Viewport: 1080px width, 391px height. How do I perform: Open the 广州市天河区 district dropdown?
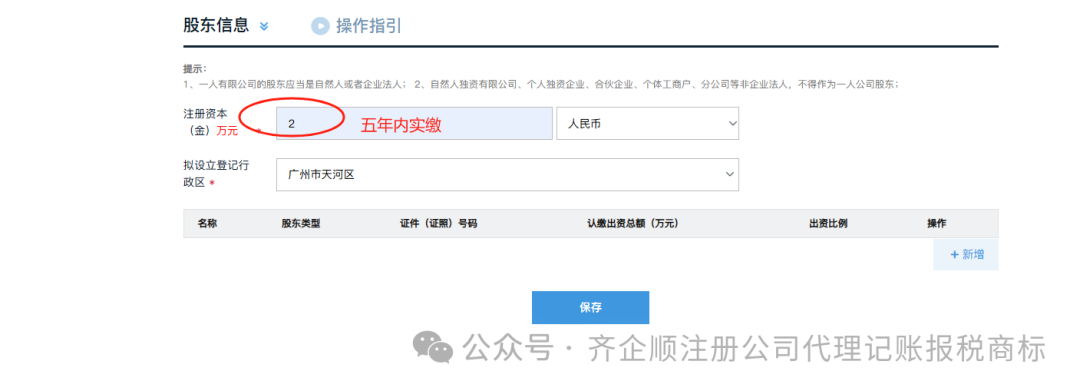tap(507, 175)
